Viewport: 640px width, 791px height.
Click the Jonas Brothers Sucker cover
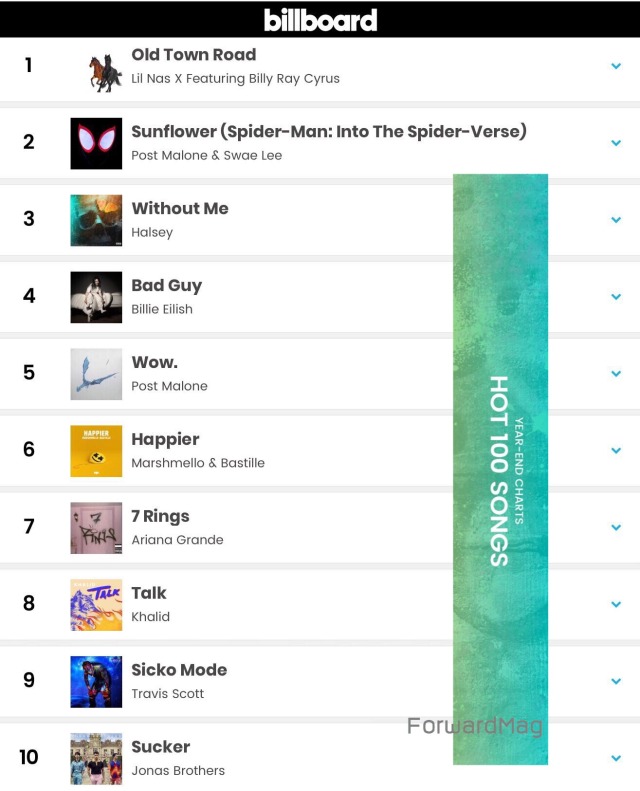coord(96,759)
